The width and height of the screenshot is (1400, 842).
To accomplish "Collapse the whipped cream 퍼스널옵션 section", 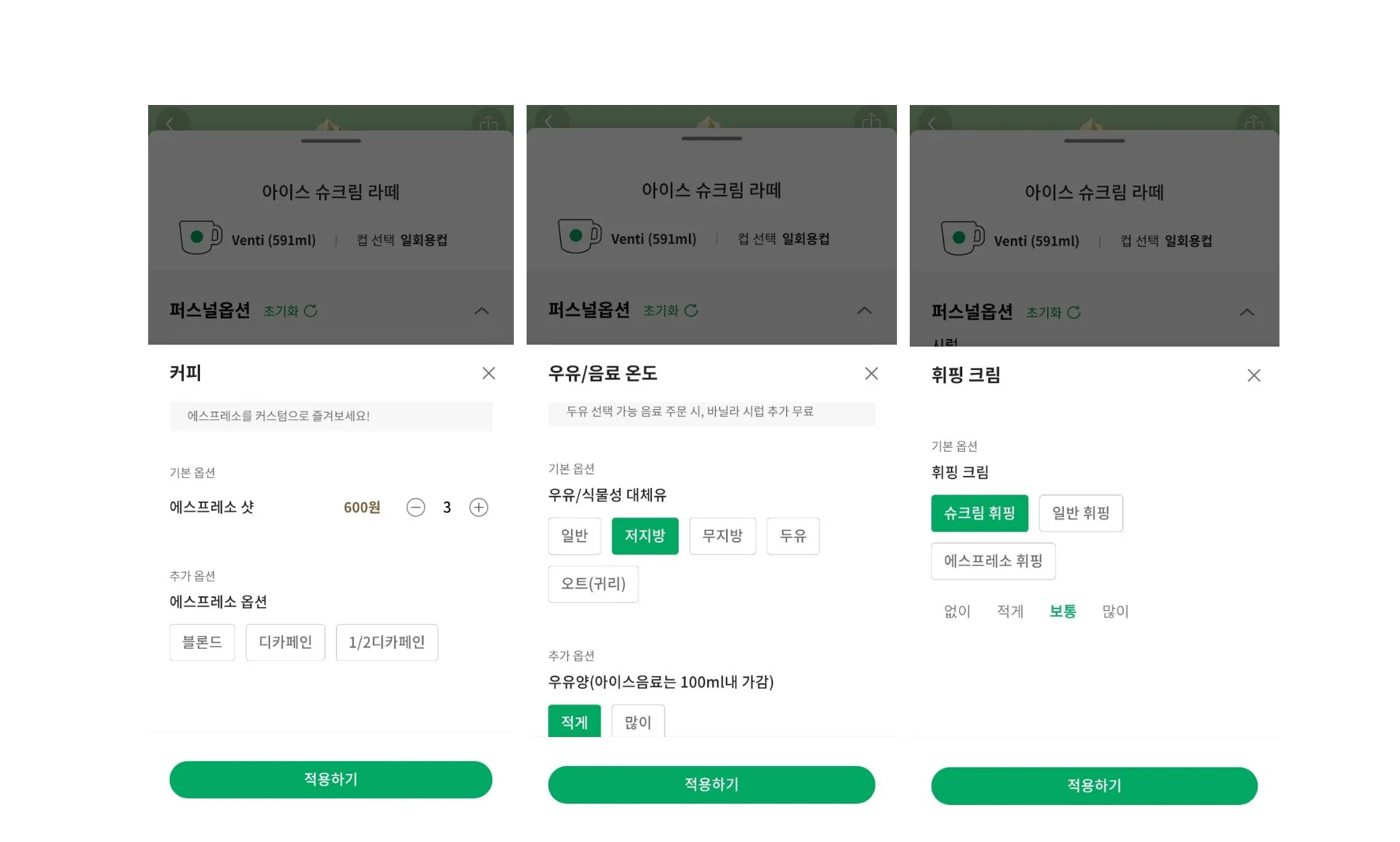I will tap(1247, 312).
